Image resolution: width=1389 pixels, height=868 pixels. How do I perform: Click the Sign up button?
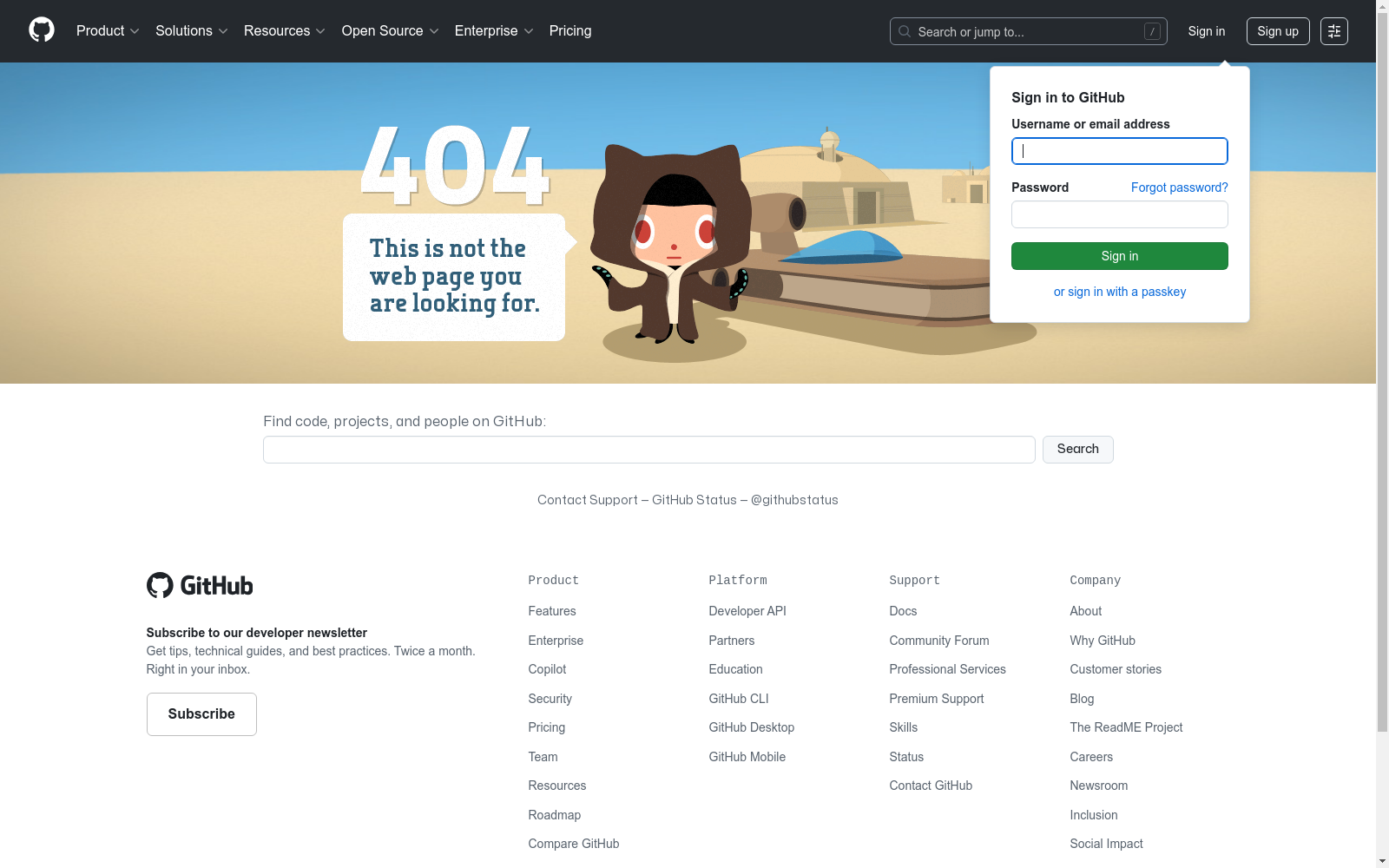[1278, 31]
